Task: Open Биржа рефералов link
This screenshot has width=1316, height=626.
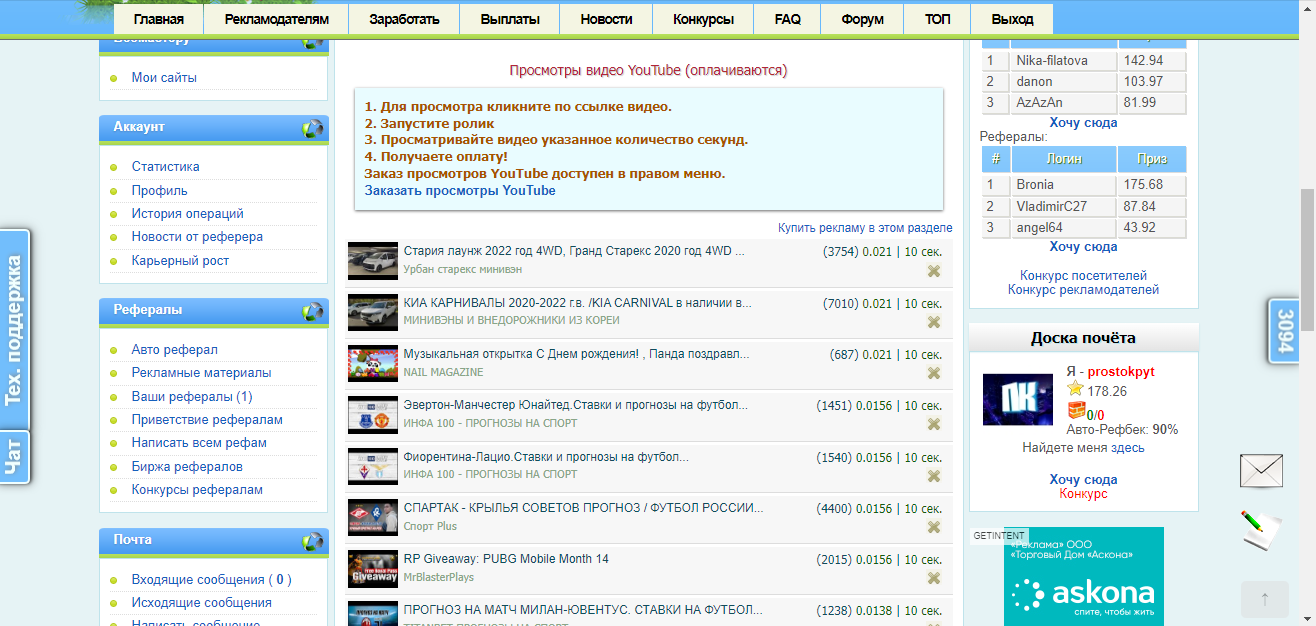Action: pyautogui.click(x=188, y=466)
